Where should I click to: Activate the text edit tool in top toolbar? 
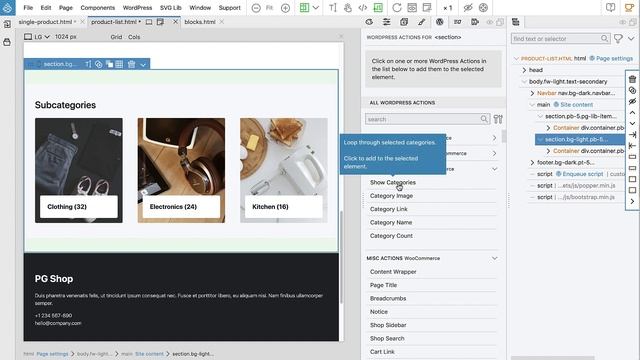point(333,8)
